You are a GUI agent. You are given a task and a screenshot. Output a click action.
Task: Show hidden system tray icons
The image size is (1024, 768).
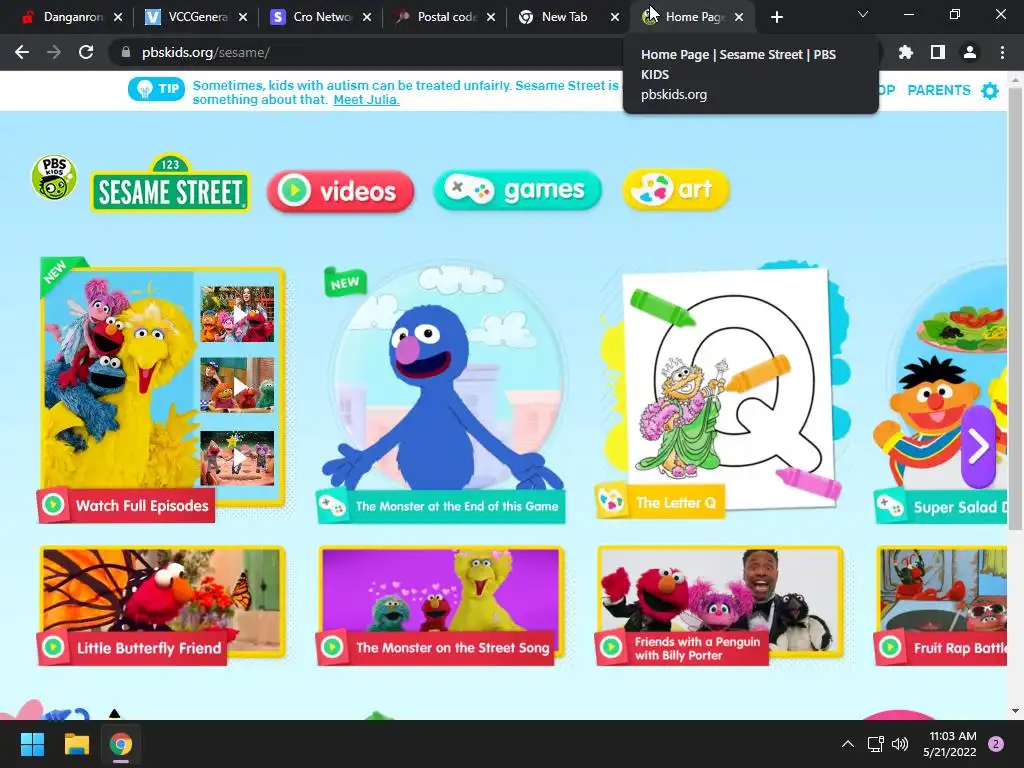point(848,744)
